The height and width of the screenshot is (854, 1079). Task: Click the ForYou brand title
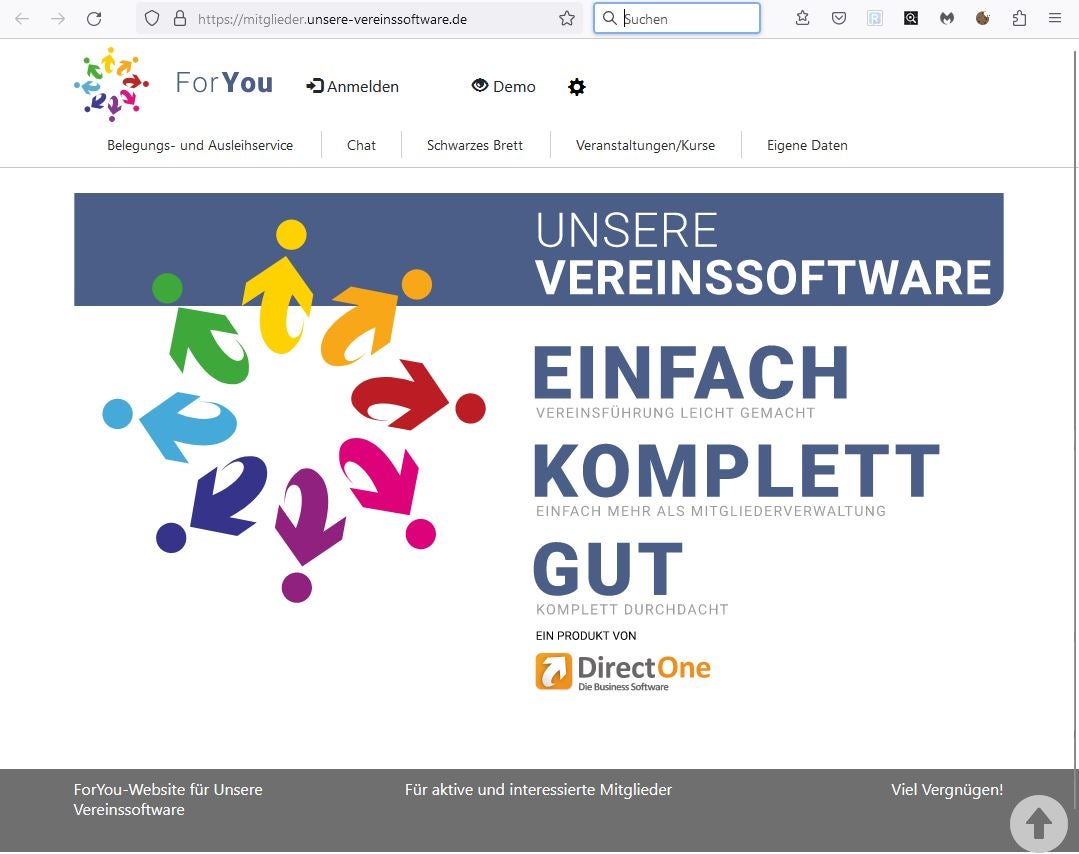tap(224, 83)
